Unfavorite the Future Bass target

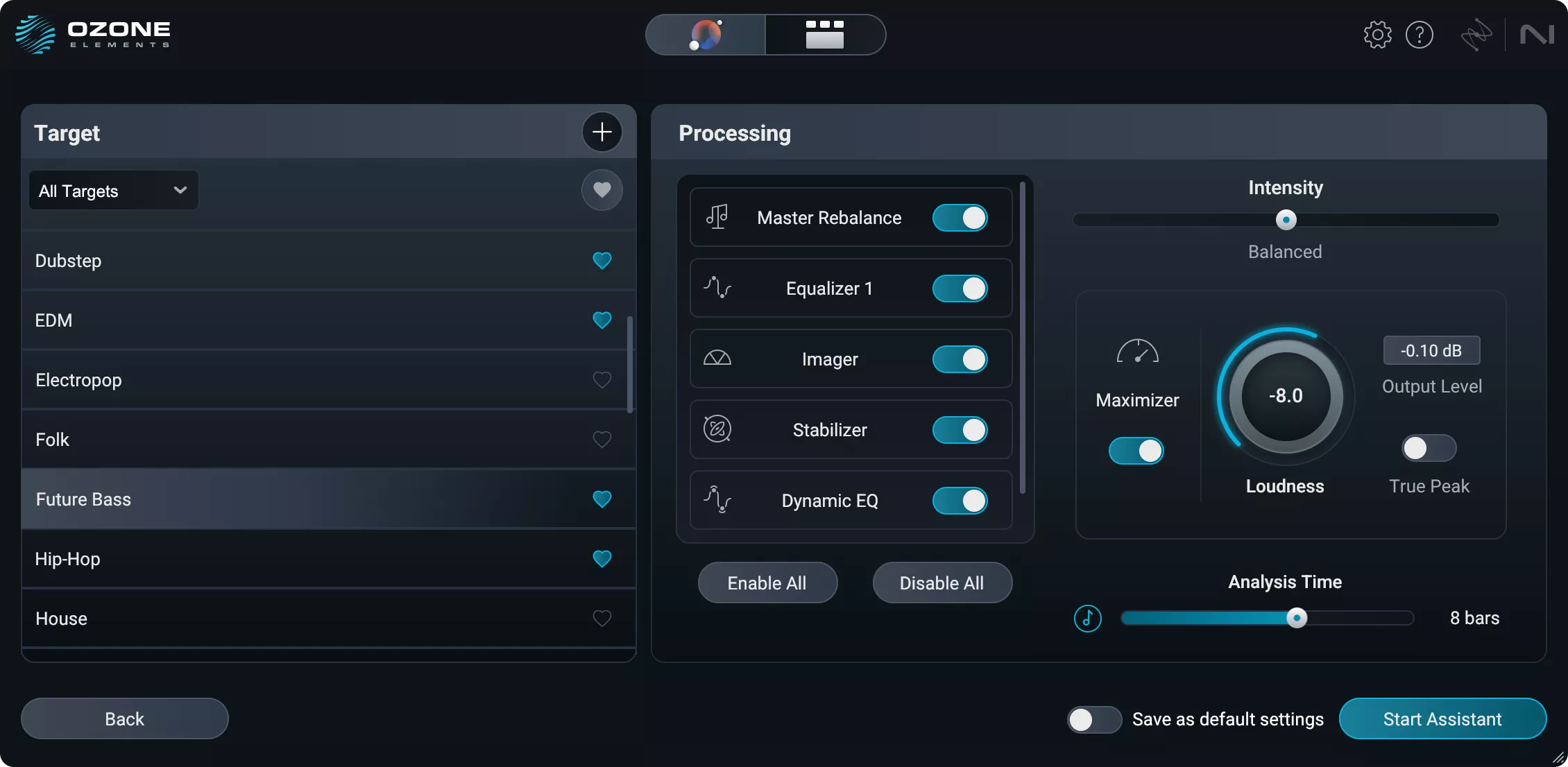602,499
